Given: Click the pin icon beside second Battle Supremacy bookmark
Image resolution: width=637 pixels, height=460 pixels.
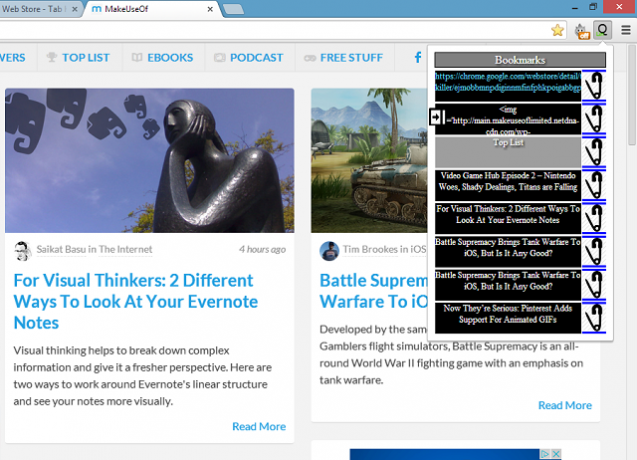Looking at the screenshot, I should coord(594,286).
